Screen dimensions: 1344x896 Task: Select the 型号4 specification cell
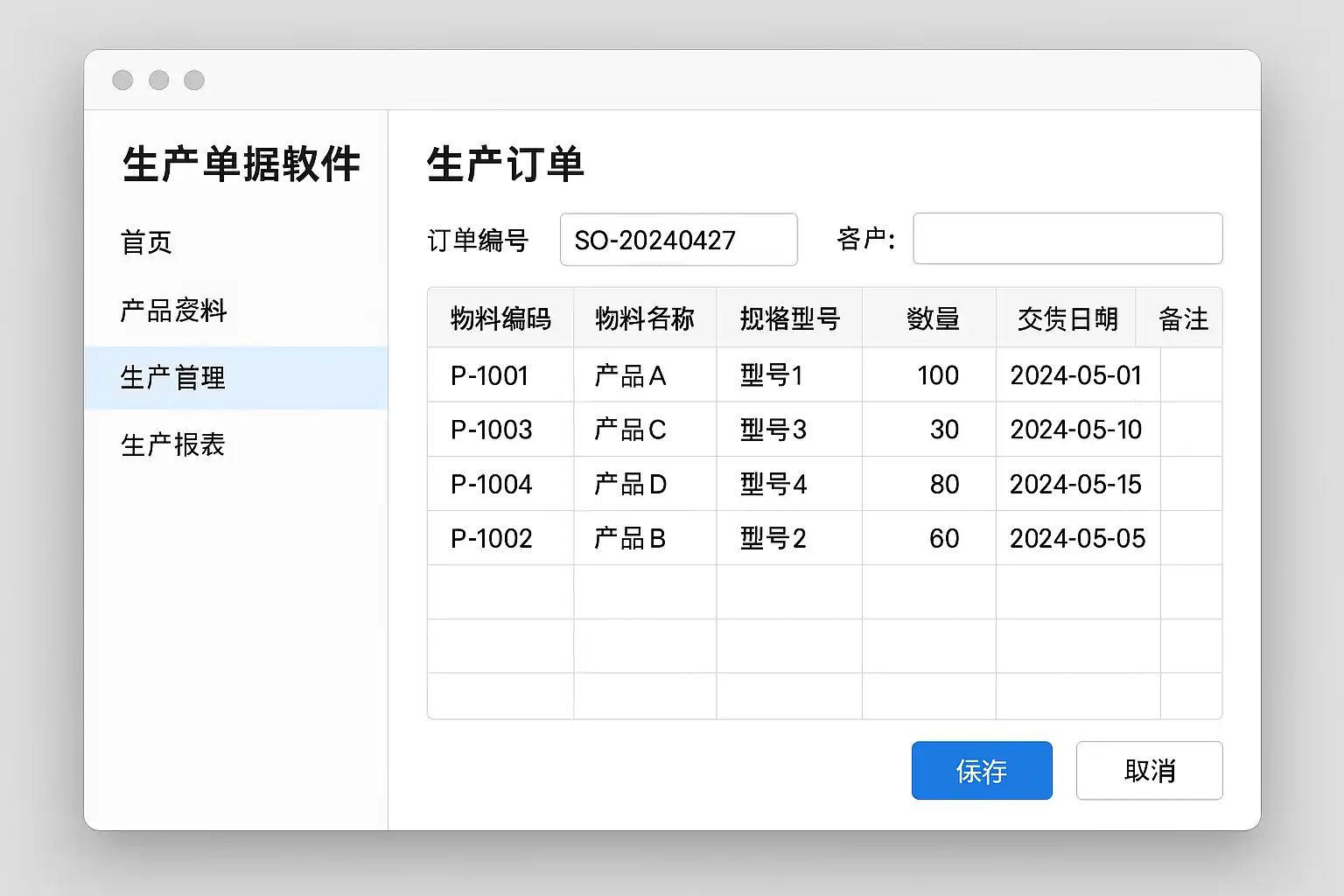773,484
